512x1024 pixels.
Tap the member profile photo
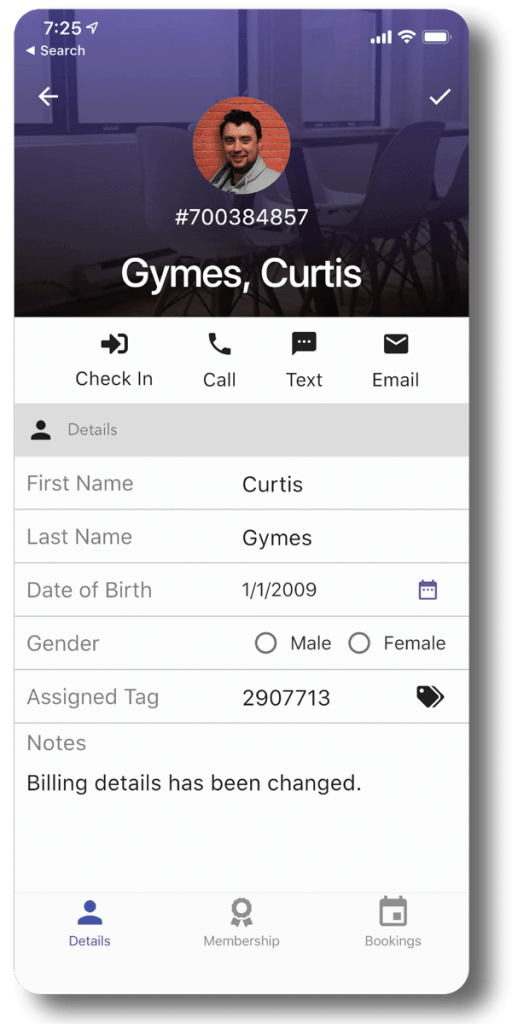(x=242, y=146)
